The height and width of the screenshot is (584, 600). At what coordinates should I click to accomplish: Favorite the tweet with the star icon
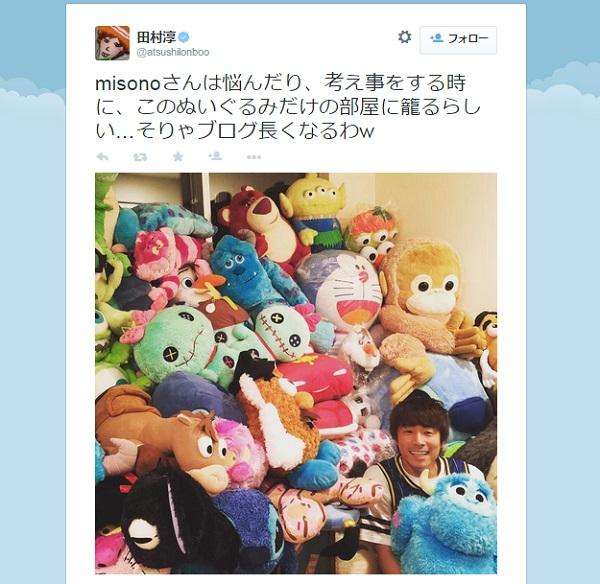[178, 157]
